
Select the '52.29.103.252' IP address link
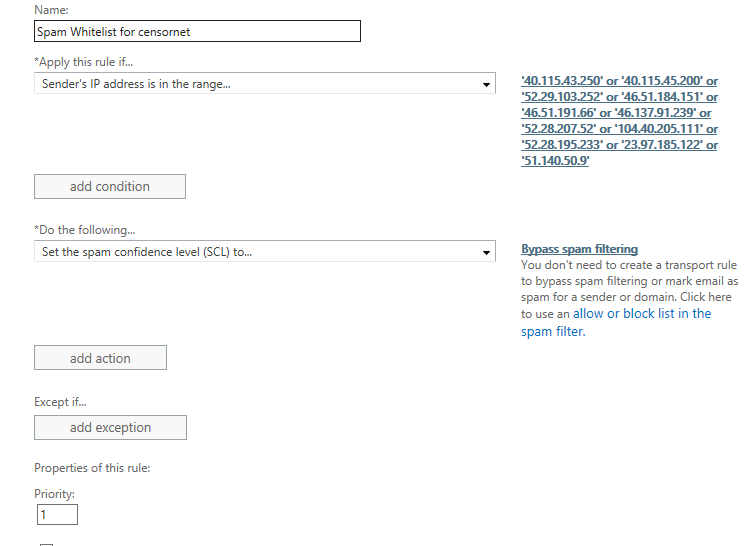(x=562, y=97)
